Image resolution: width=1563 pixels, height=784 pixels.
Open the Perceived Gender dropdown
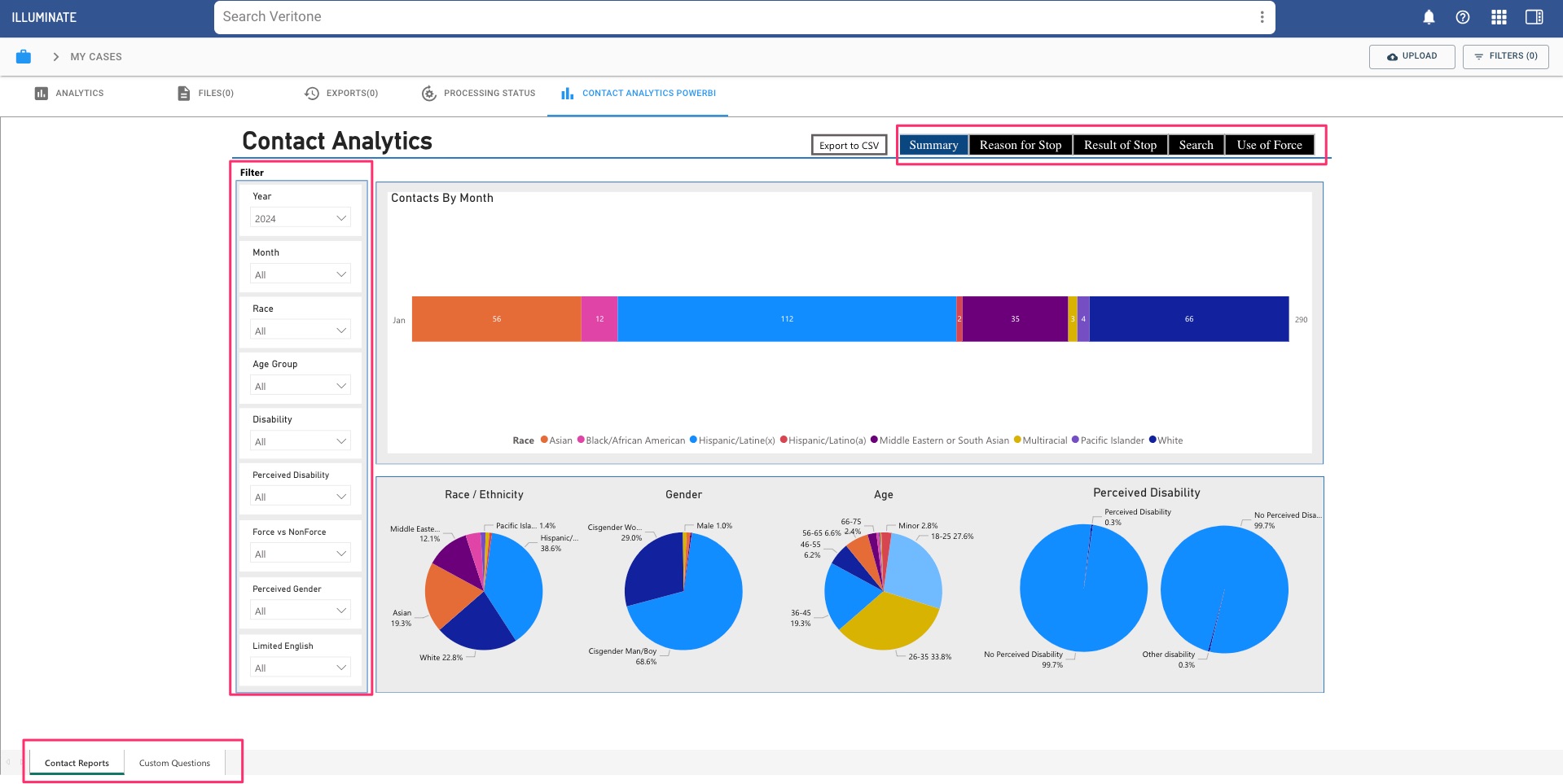[x=301, y=611]
